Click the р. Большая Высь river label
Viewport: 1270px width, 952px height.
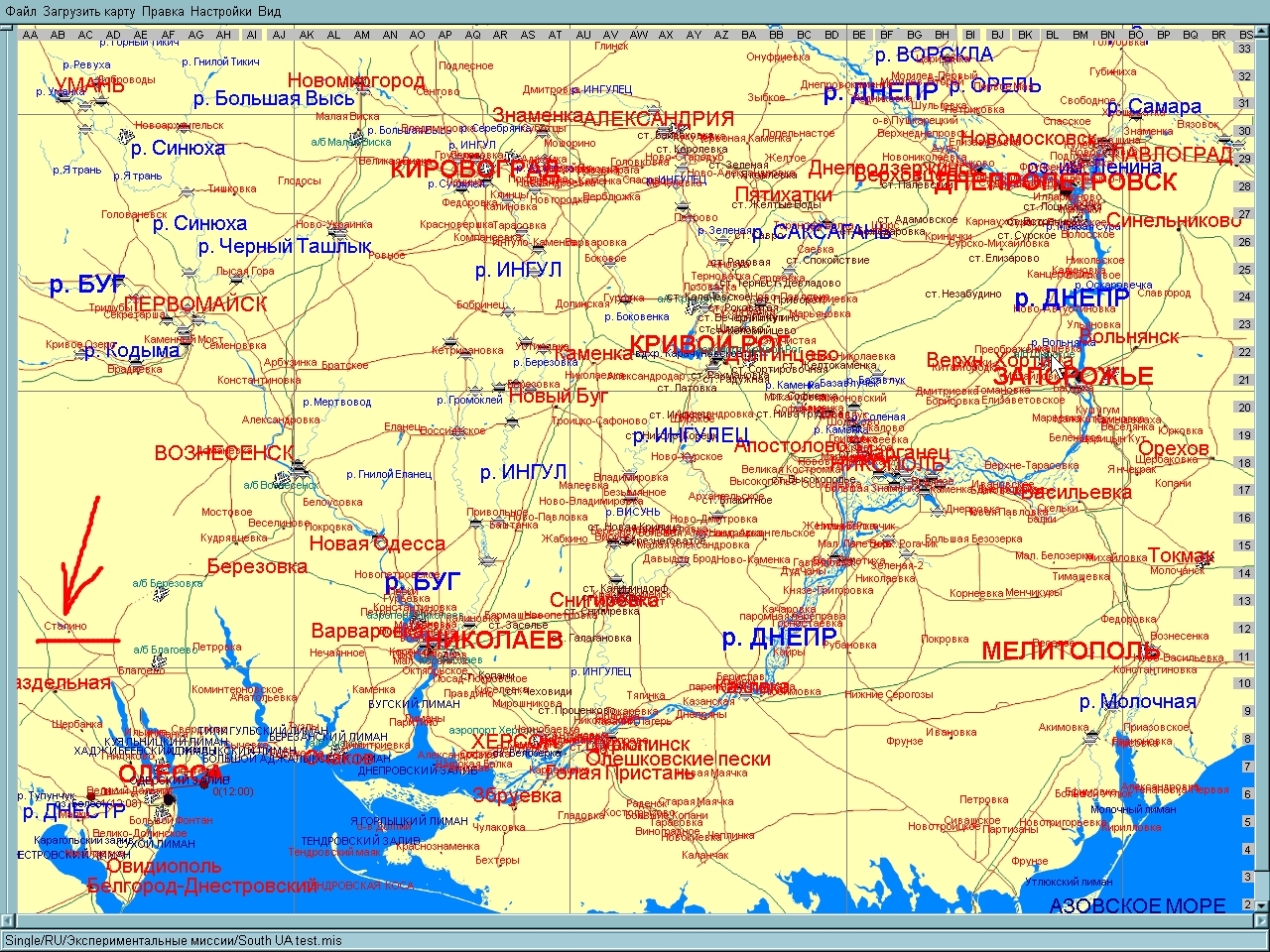[x=274, y=98]
